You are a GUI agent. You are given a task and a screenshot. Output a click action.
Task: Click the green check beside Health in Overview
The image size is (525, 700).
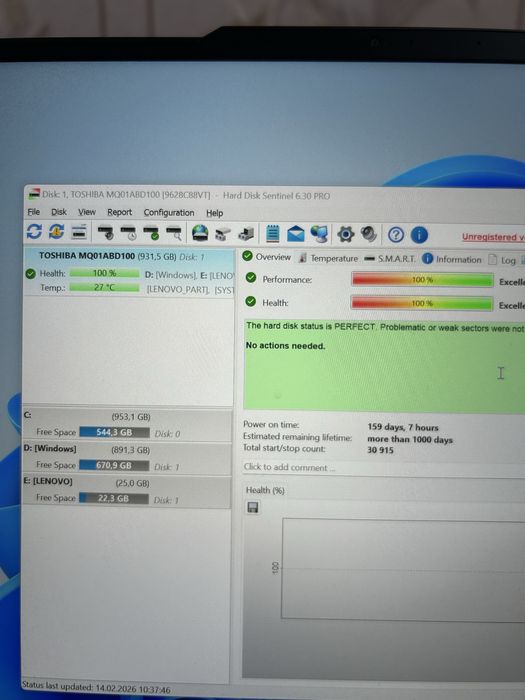coord(250,301)
